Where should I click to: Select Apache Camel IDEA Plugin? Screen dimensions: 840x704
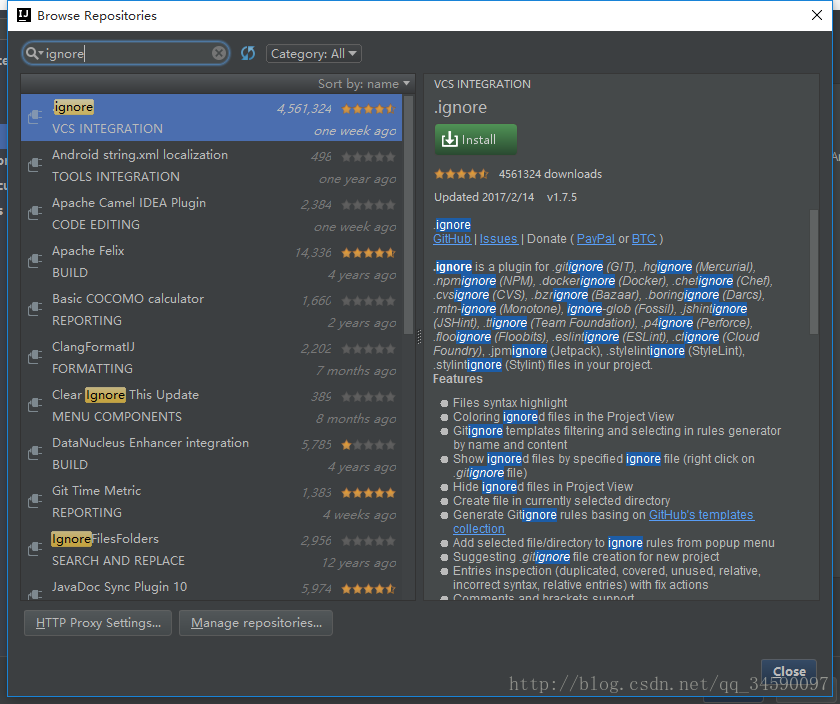tap(212, 214)
